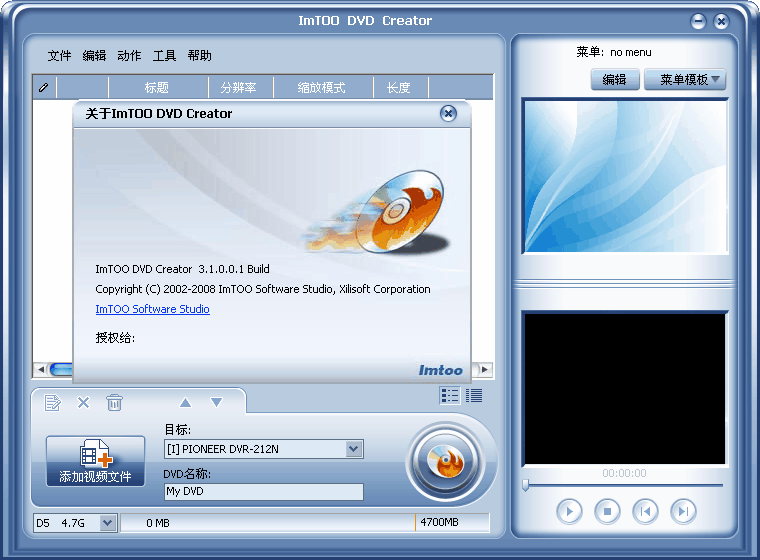
Task: Move item down with the down arrow
Action: (216, 402)
